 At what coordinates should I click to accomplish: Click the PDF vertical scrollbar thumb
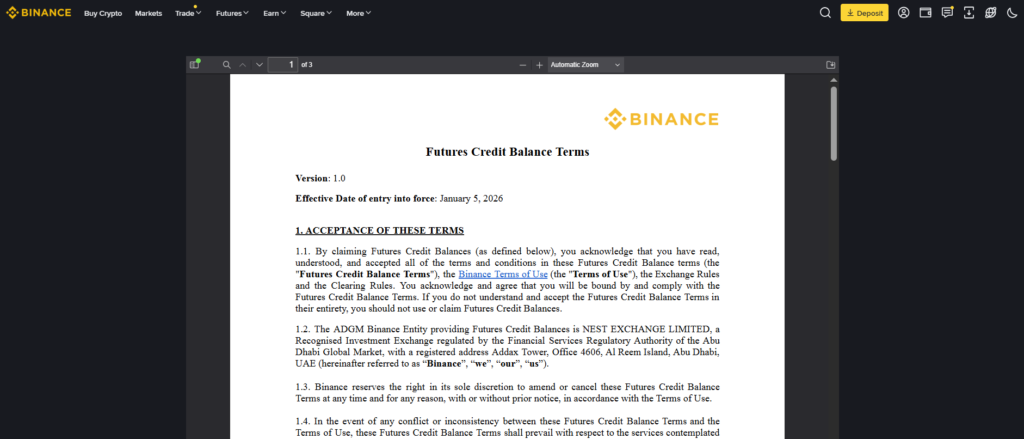[x=833, y=123]
